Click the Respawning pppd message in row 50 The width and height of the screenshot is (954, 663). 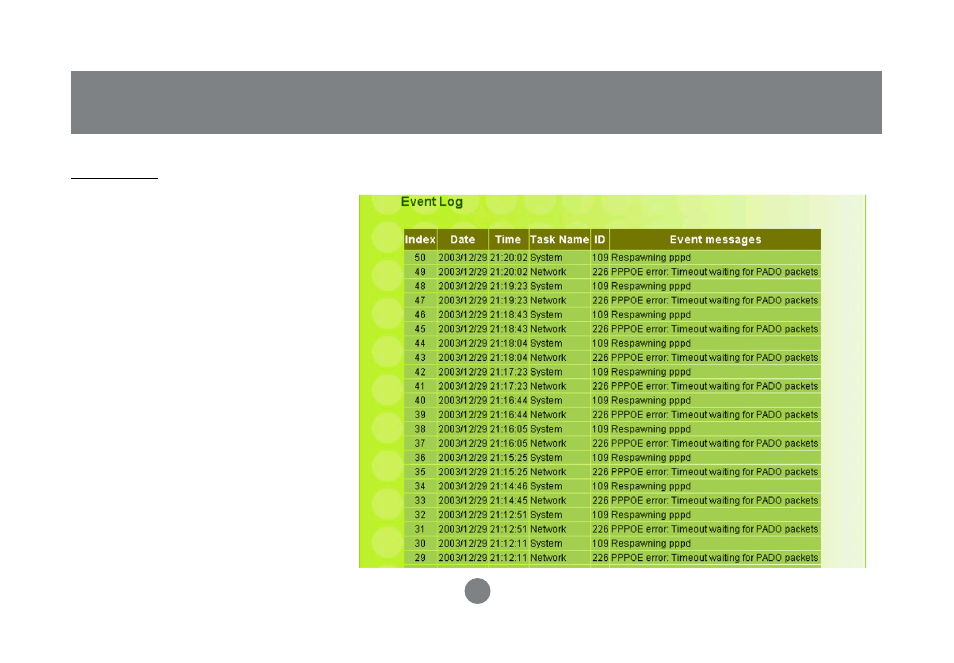[x=651, y=258]
